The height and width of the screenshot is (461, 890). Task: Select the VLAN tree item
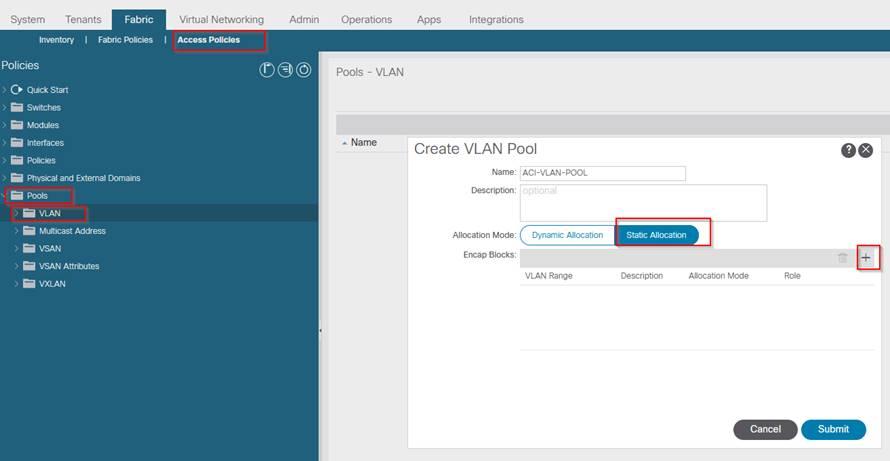click(50, 213)
